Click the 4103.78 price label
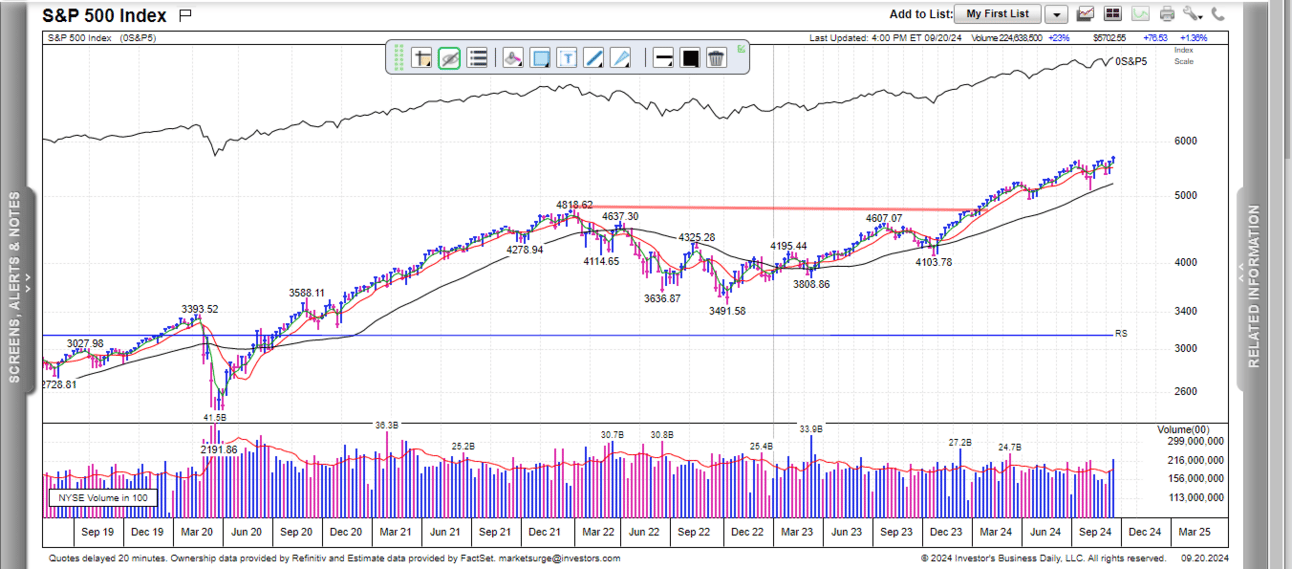Viewport: 1292px width, 569px height. coord(934,262)
